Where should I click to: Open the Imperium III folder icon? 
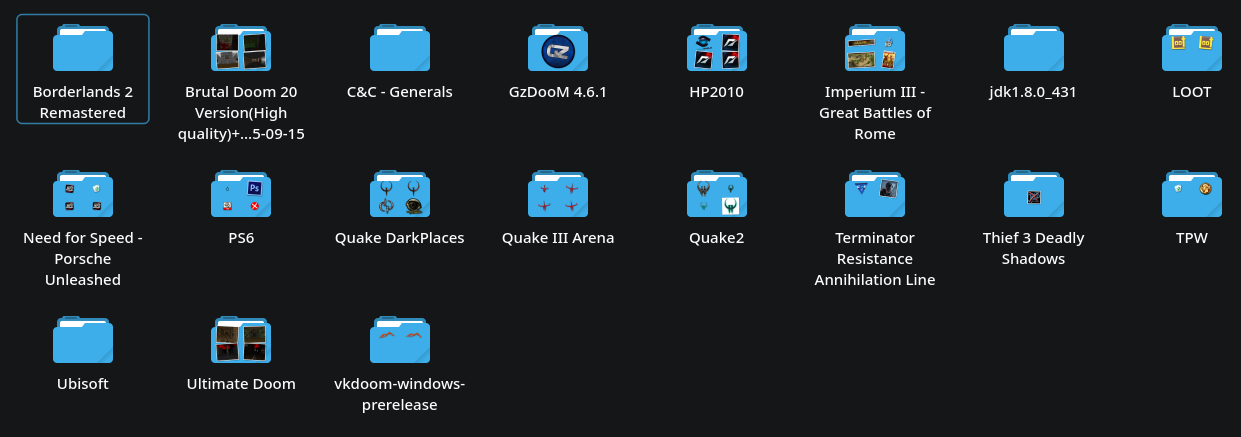(x=875, y=47)
